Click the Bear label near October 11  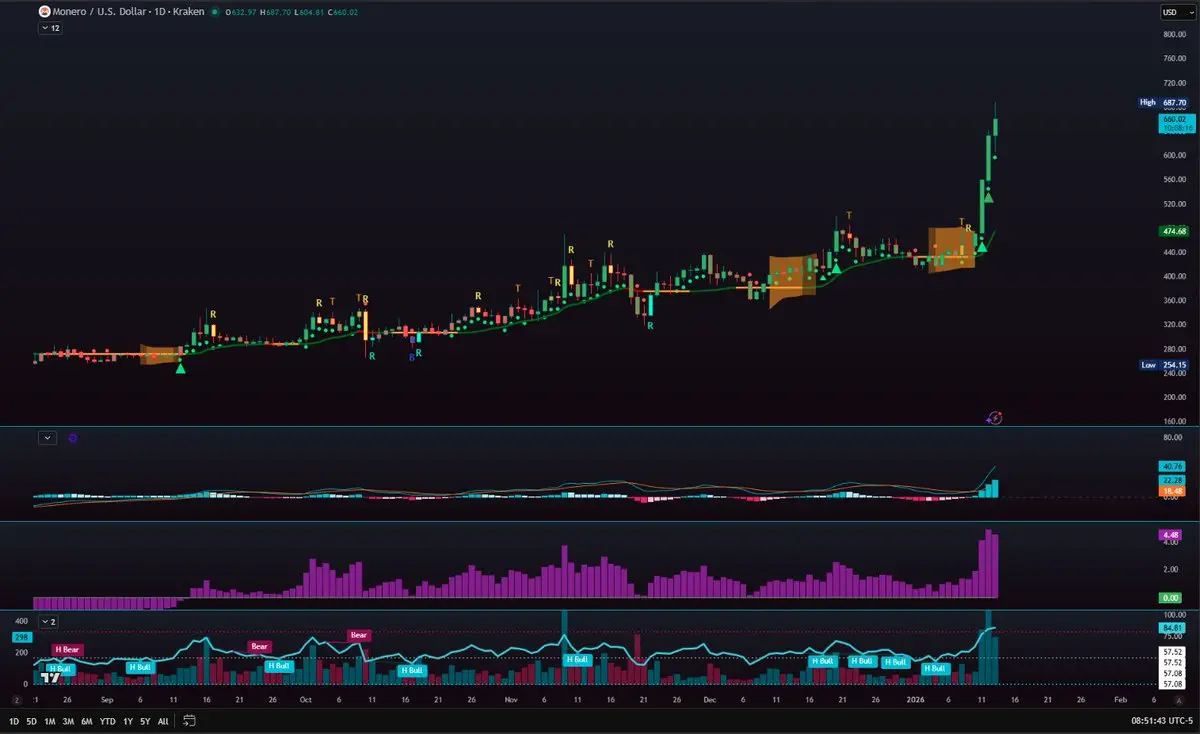(359, 635)
